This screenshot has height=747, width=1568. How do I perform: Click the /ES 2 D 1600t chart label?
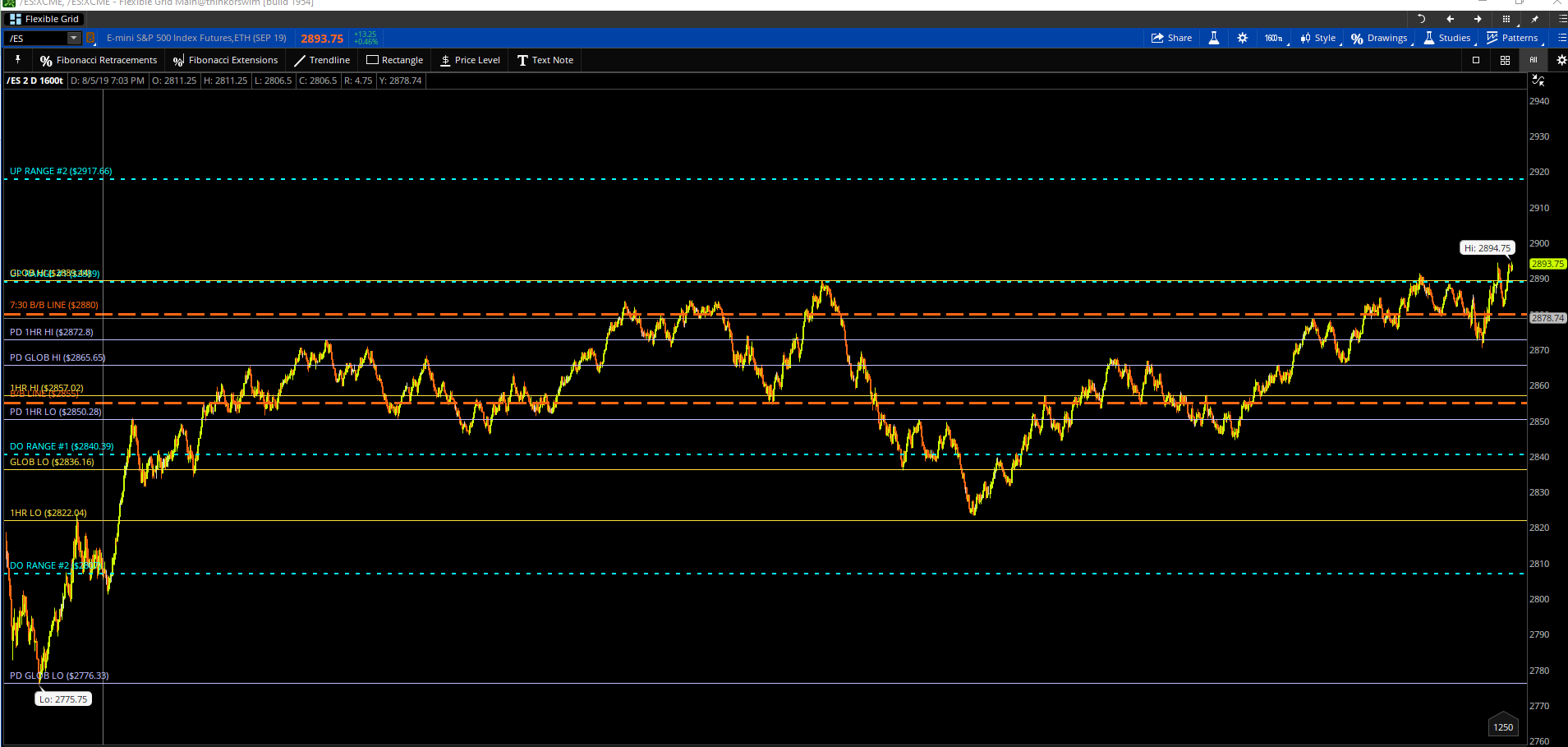(34, 81)
